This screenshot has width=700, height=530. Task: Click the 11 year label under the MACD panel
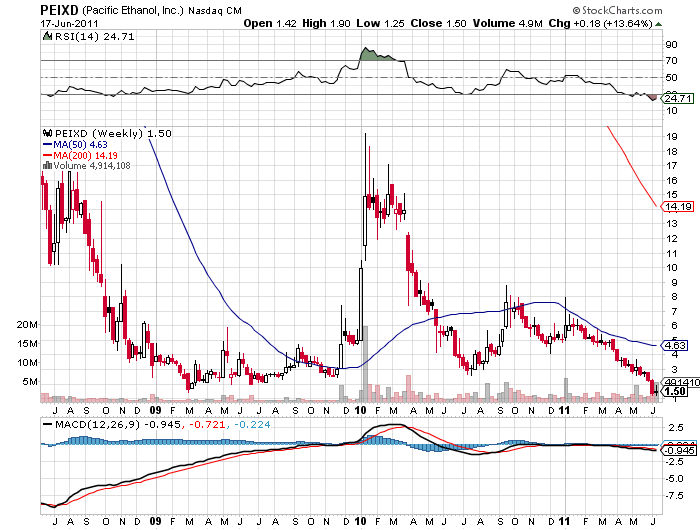tap(565, 521)
